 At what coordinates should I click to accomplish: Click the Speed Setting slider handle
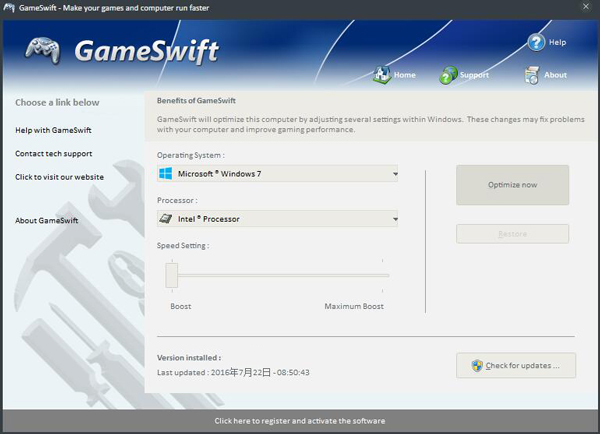tap(171, 275)
